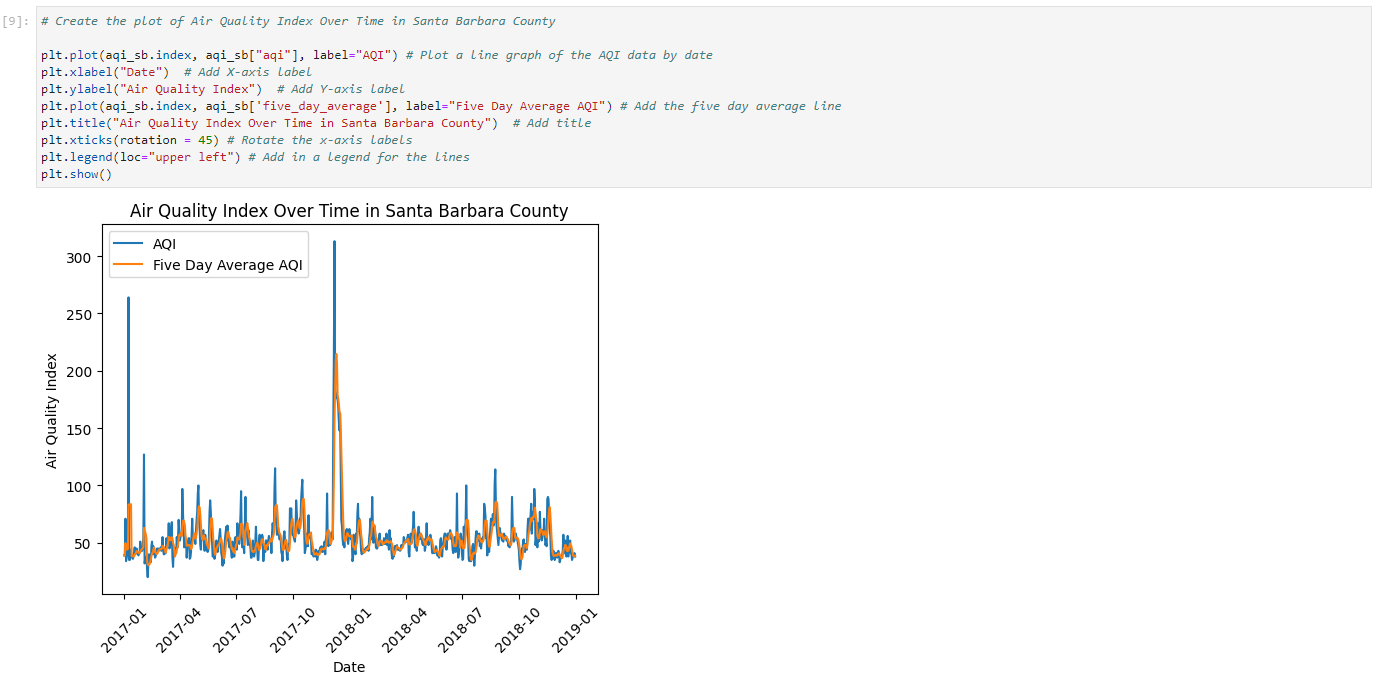1382x688 pixels.
Task: Click the blue AQI line swatch in legend
Action: coord(128,245)
